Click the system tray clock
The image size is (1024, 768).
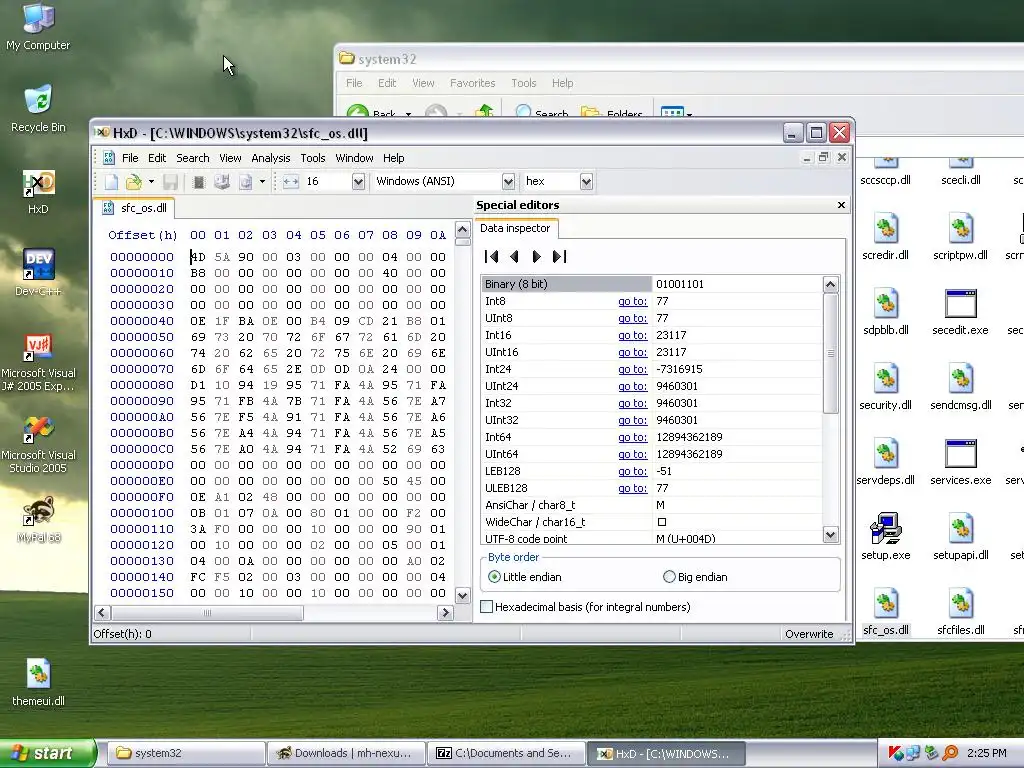[987, 754]
